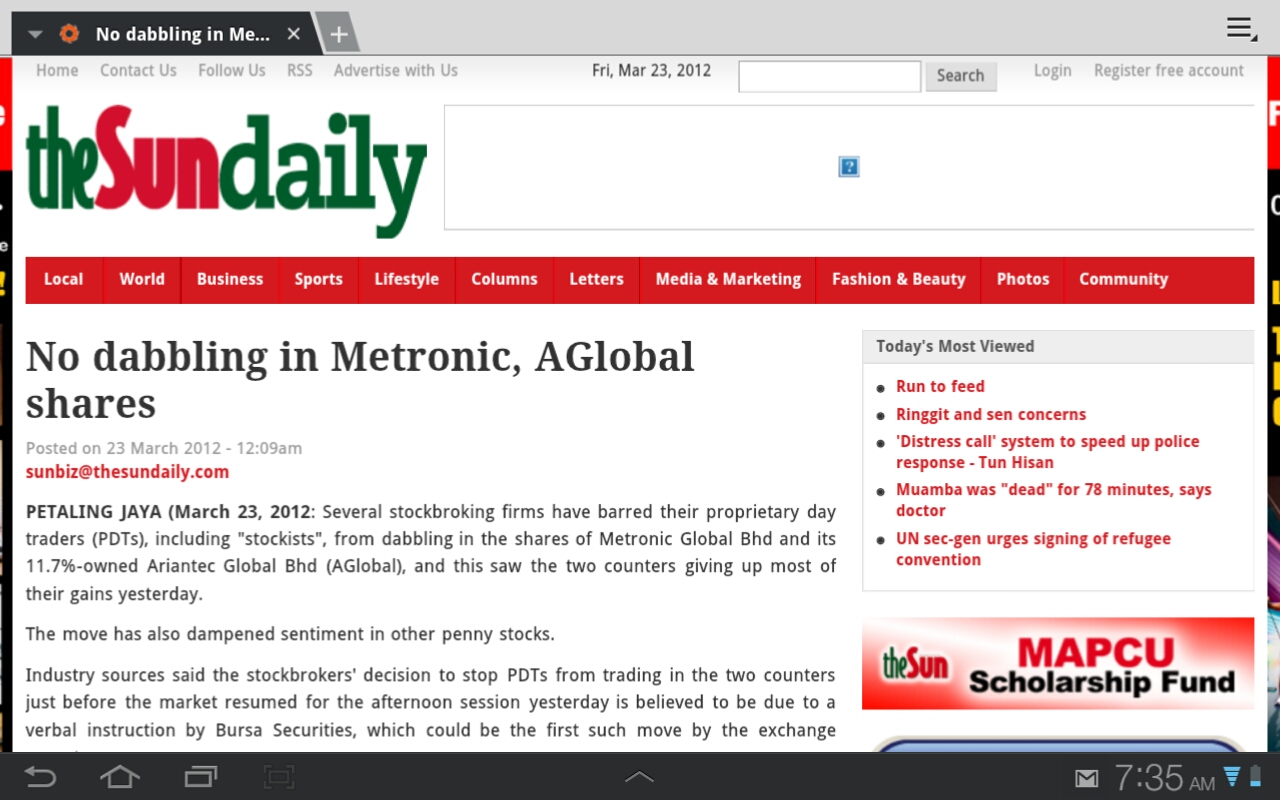Open 'Ringgit and sen concerns' story
Screen dimensions: 1280x800
[991, 414]
